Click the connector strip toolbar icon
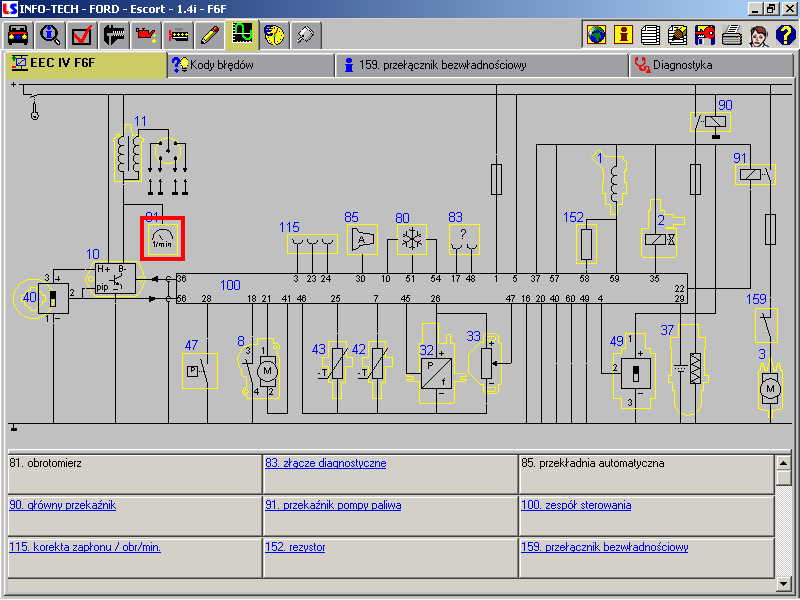The image size is (800, 600). coord(178,35)
